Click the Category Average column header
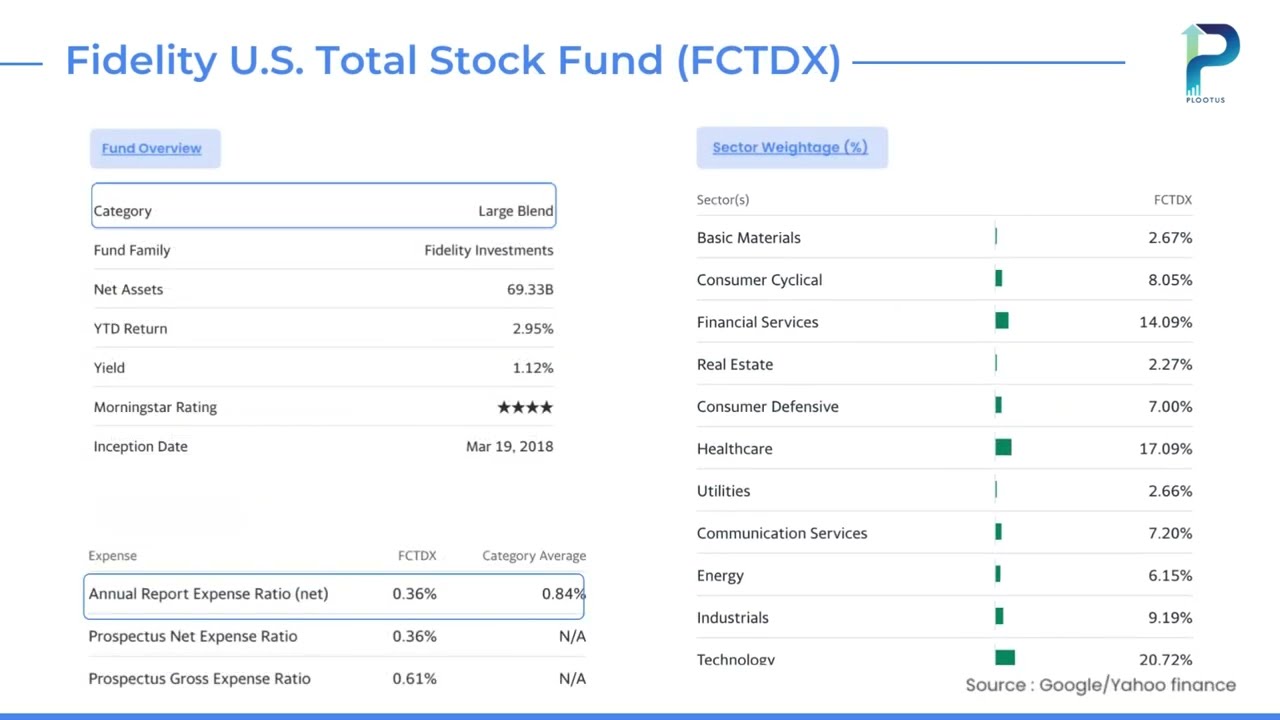The height and width of the screenshot is (720, 1280). coord(534,556)
